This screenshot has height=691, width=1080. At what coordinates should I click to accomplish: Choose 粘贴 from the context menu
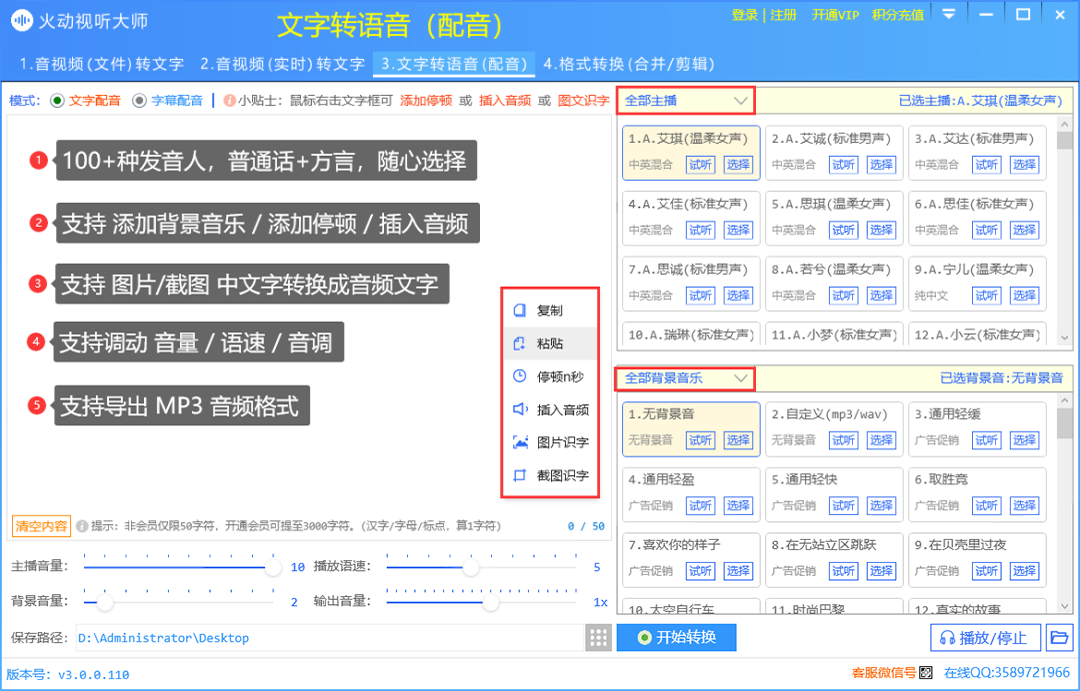[x=550, y=343]
